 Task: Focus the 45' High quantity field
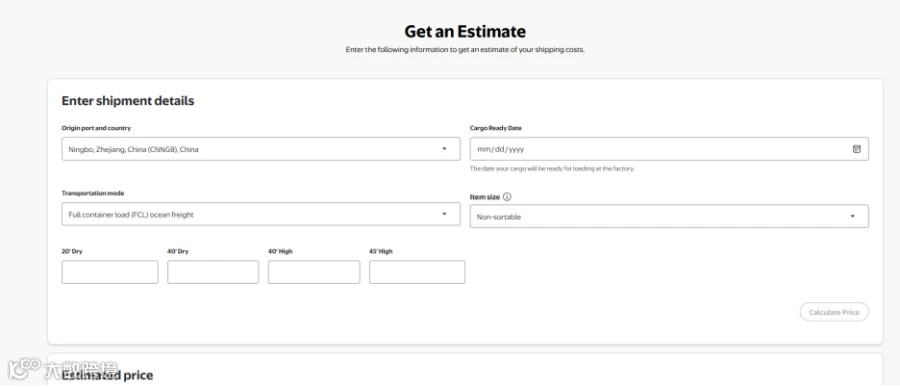click(x=417, y=272)
